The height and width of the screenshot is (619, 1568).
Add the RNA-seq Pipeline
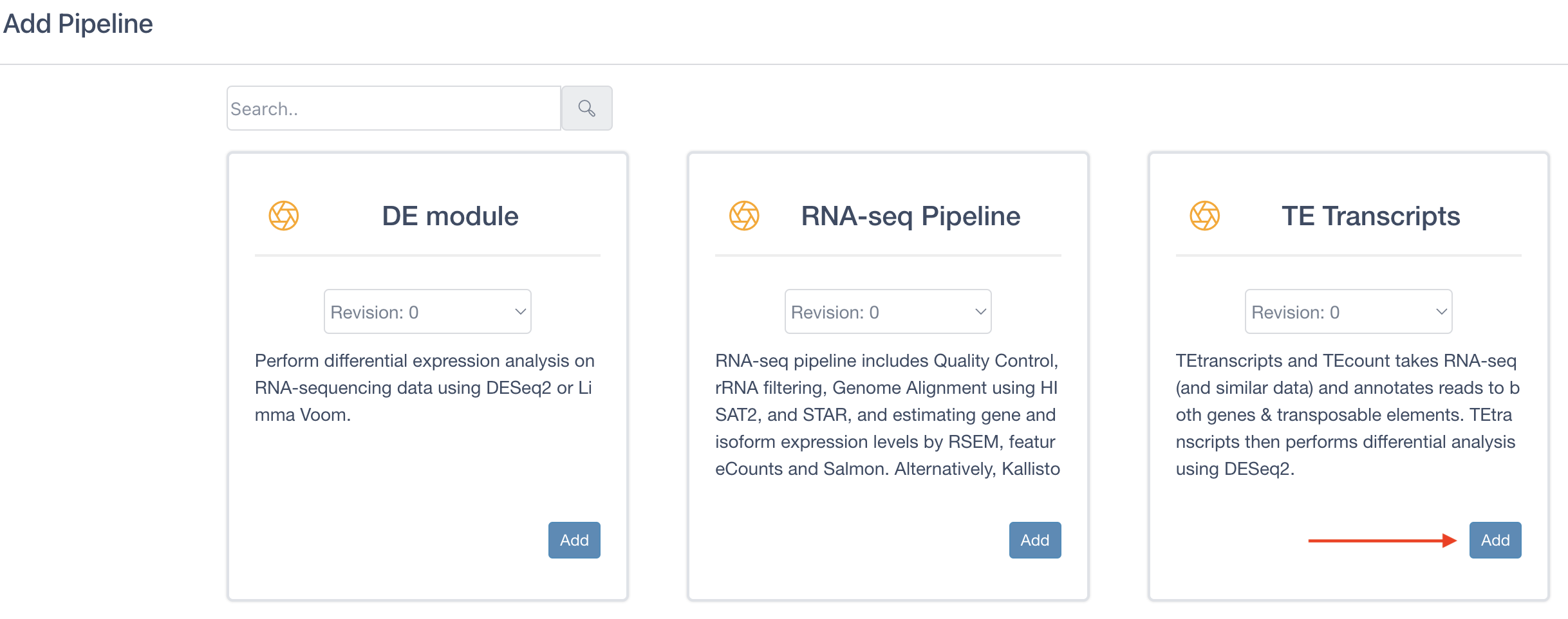click(1035, 540)
